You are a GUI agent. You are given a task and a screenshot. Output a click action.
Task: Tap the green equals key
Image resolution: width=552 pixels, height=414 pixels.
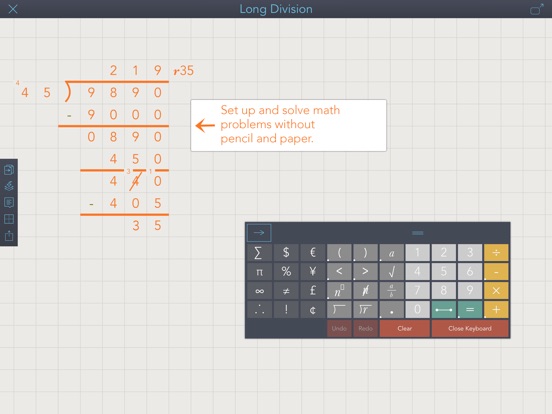470,310
